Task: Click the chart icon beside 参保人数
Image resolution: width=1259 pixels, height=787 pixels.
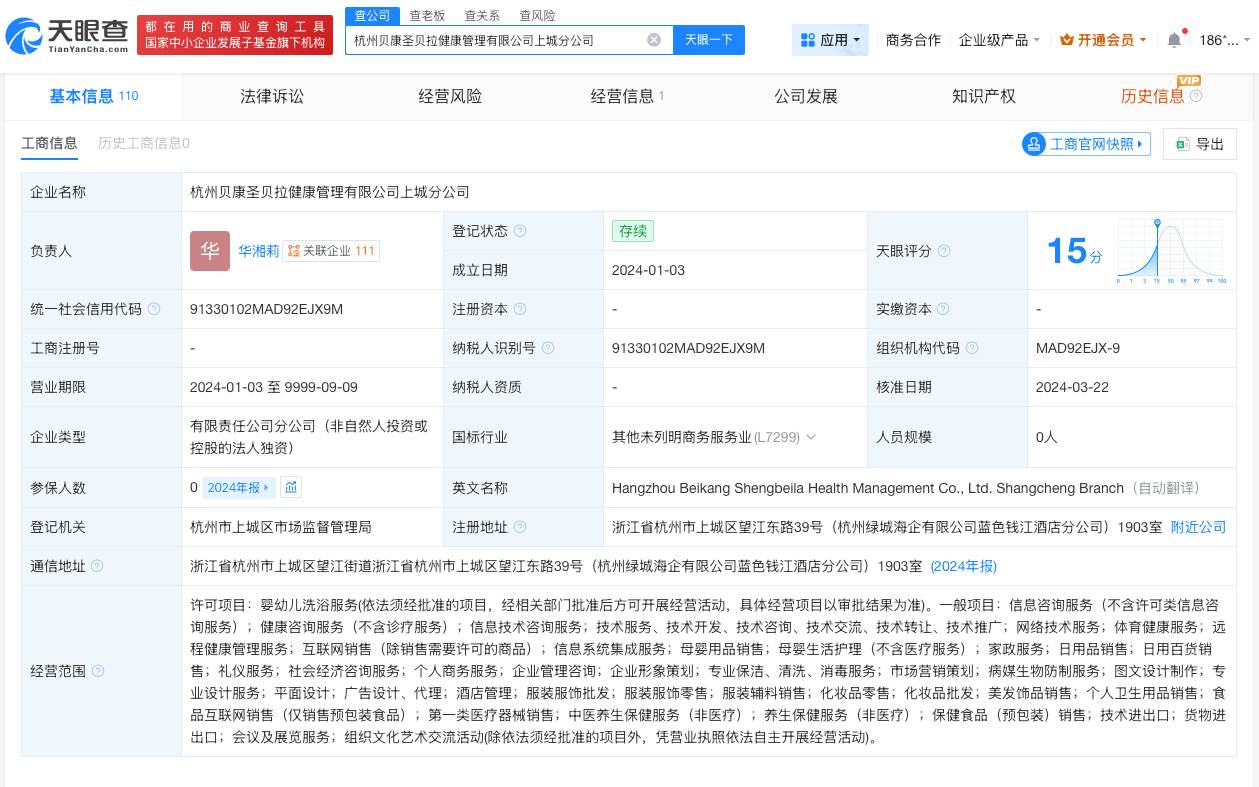Action: tap(290, 488)
